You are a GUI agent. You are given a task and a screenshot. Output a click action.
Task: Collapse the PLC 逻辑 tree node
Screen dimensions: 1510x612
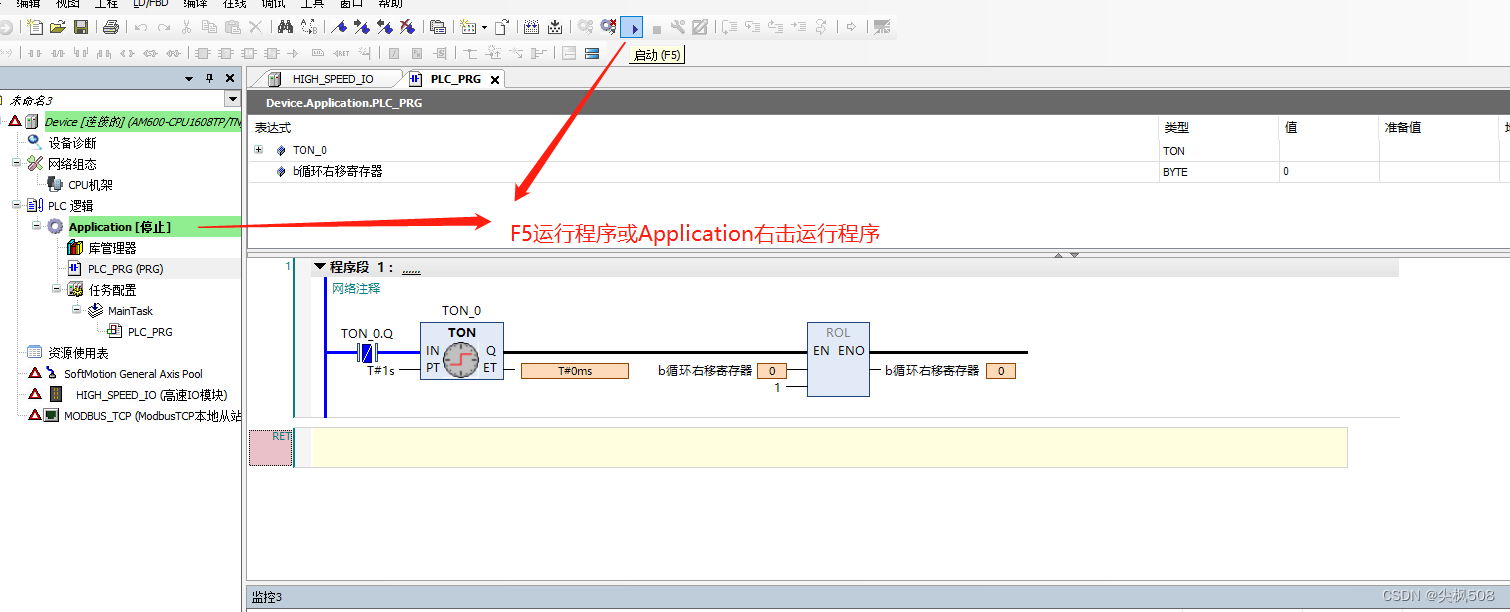(17, 205)
